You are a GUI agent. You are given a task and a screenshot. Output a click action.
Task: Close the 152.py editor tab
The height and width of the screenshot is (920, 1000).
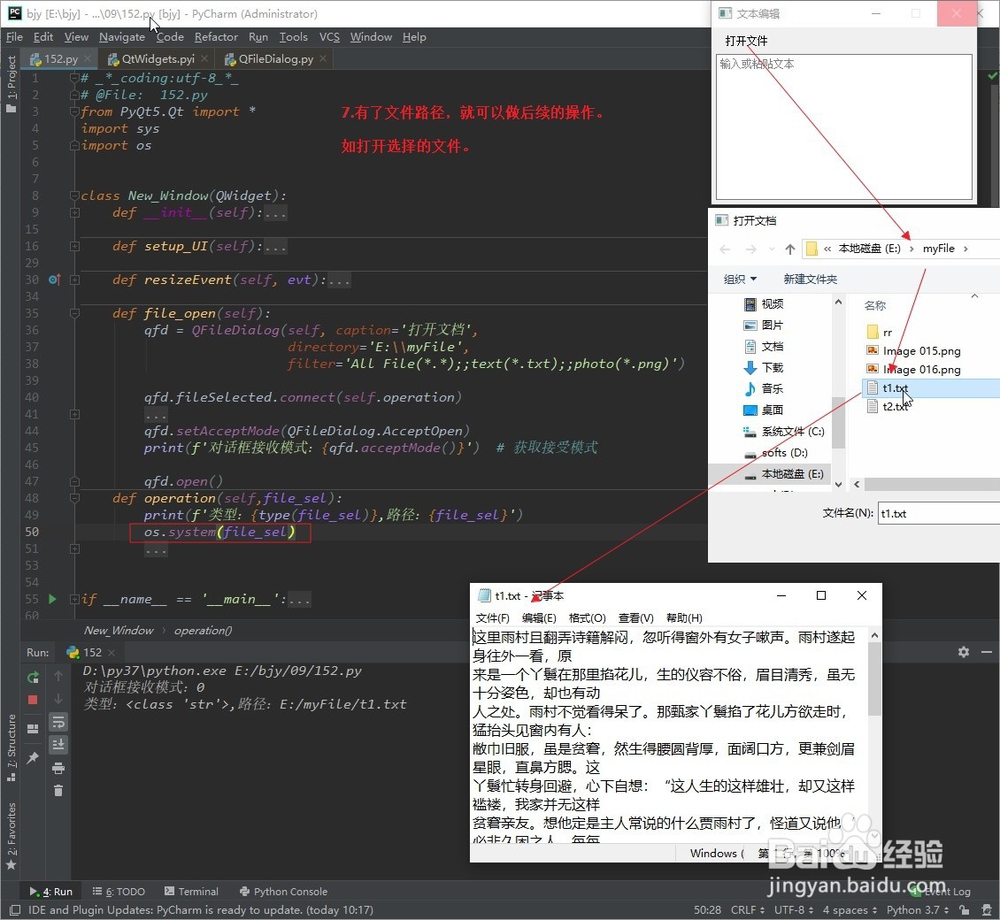click(x=87, y=59)
